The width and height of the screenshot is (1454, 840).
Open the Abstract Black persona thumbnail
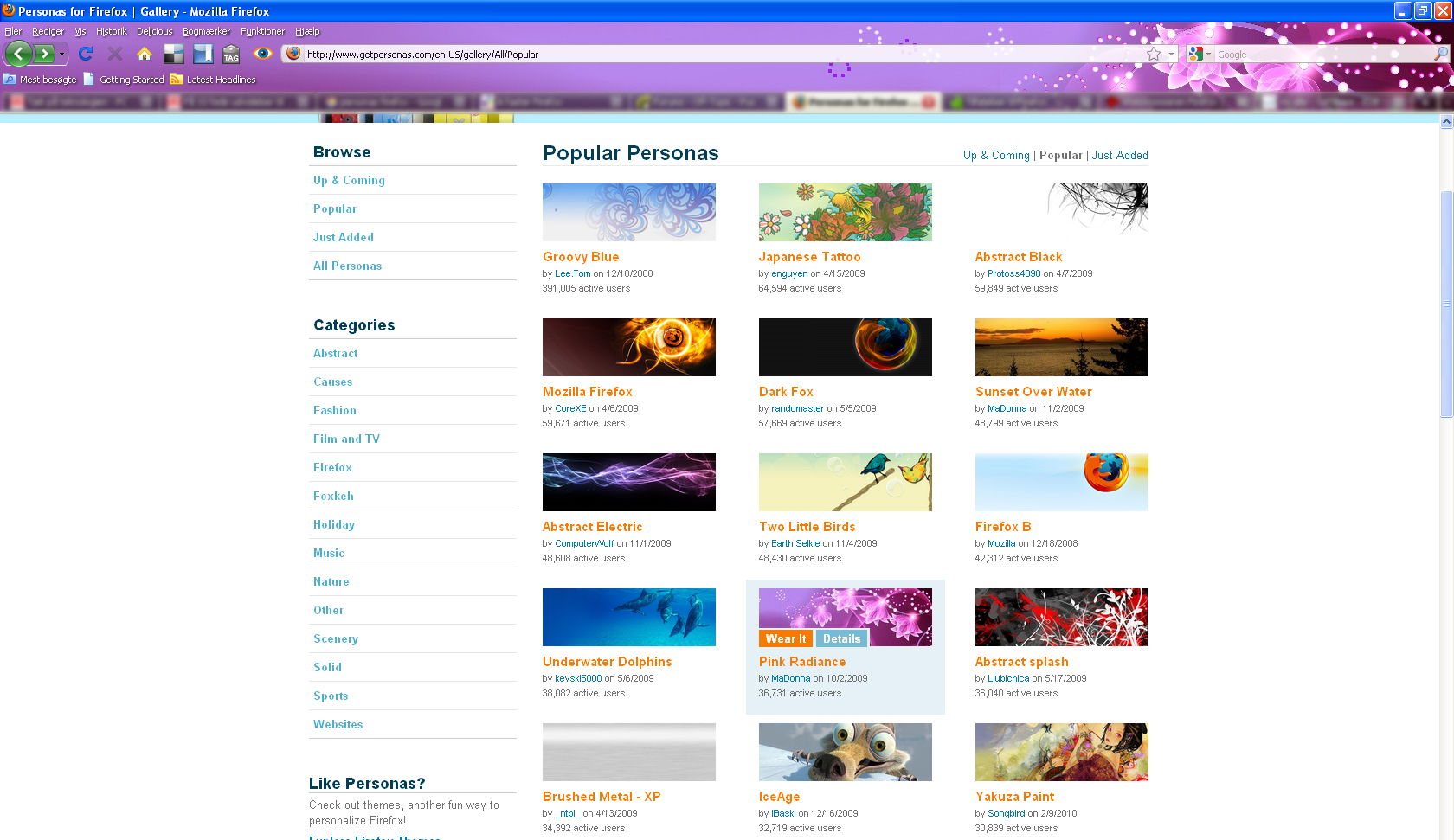(x=1062, y=212)
